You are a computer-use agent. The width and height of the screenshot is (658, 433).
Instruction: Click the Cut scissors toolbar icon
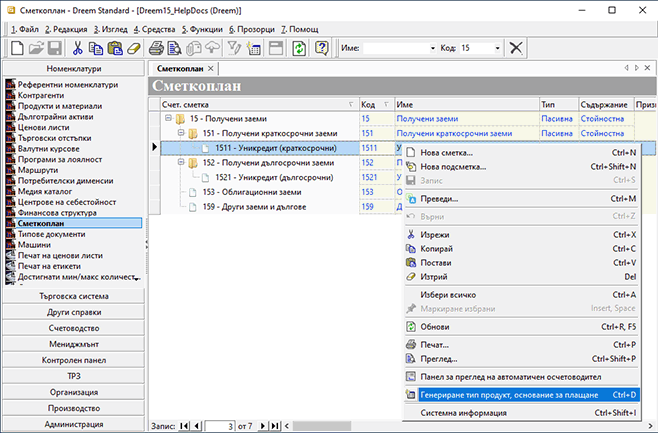tap(78, 48)
